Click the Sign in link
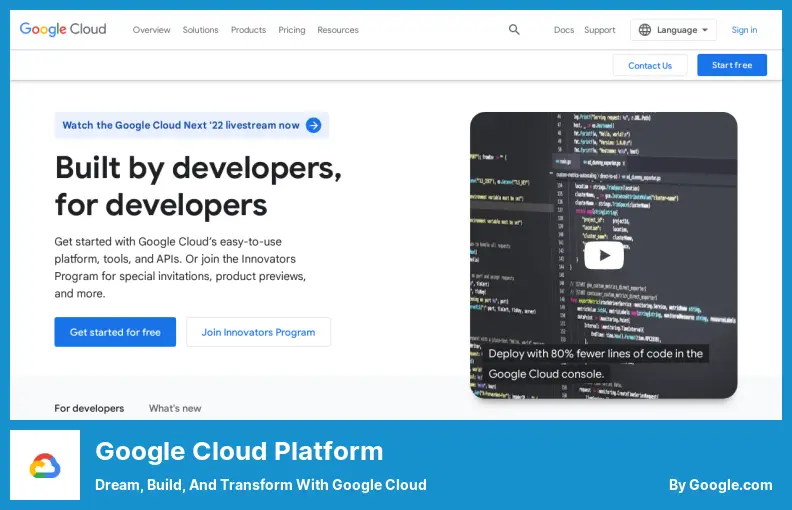The height and width of the screenshot is (510, 792). coord(744,30)
